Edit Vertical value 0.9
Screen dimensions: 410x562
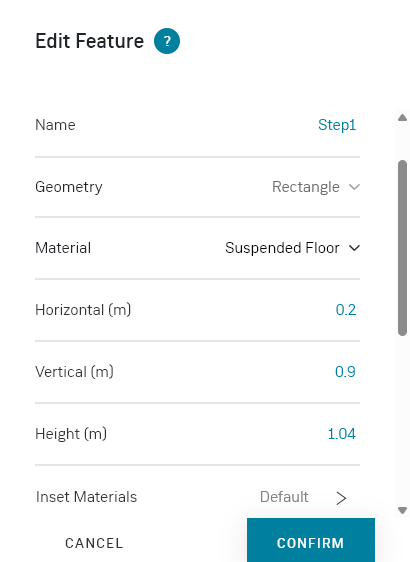point(345,372)
